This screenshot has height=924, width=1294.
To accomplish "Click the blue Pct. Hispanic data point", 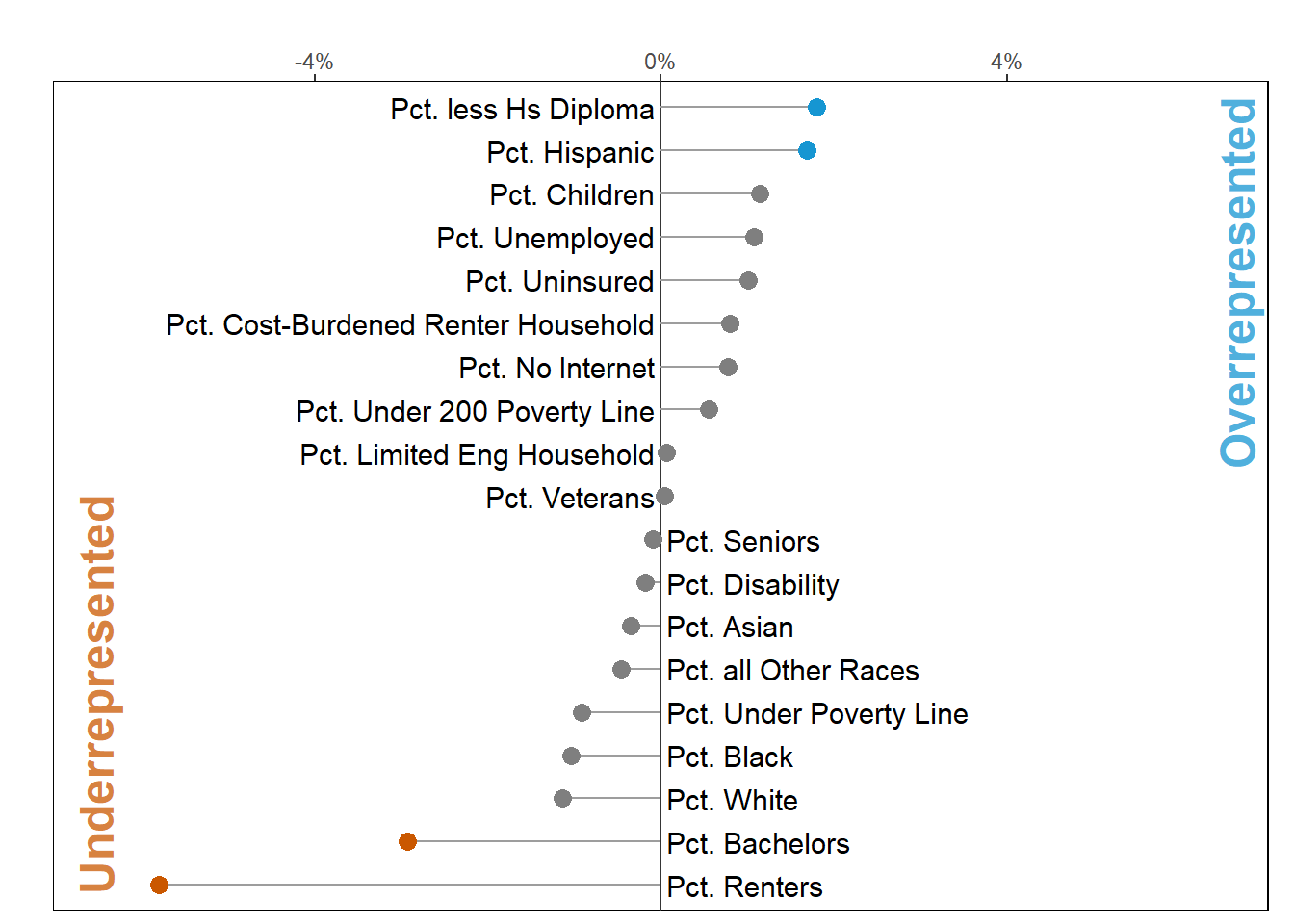I will pyautogui.click(x=807, y=151).
